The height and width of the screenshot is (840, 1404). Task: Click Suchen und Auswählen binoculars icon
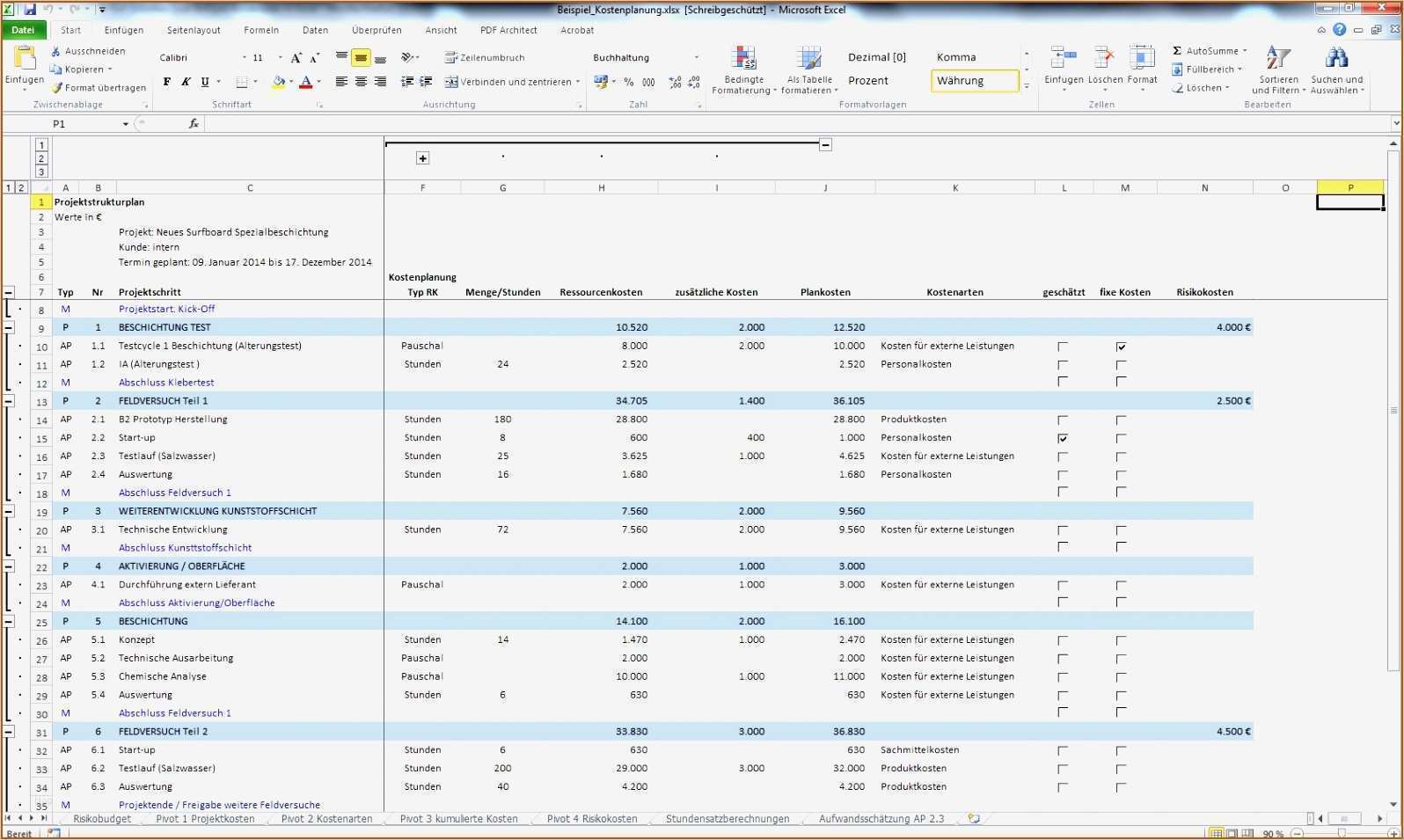coord(1336,59)
